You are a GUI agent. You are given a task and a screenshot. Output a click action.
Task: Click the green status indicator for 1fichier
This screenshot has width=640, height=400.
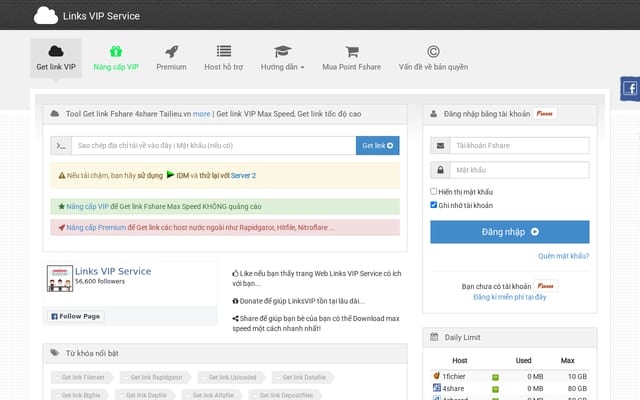495,377
